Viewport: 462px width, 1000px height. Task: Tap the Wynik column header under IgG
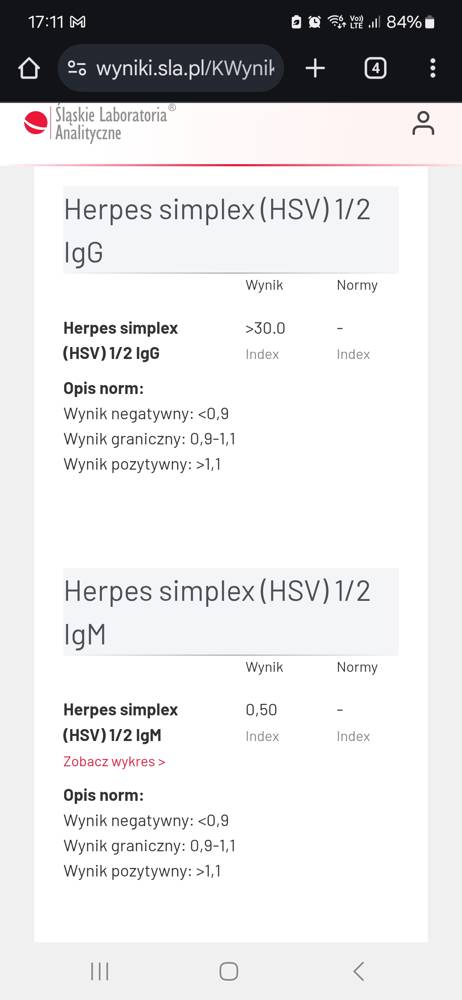point(264,285)
